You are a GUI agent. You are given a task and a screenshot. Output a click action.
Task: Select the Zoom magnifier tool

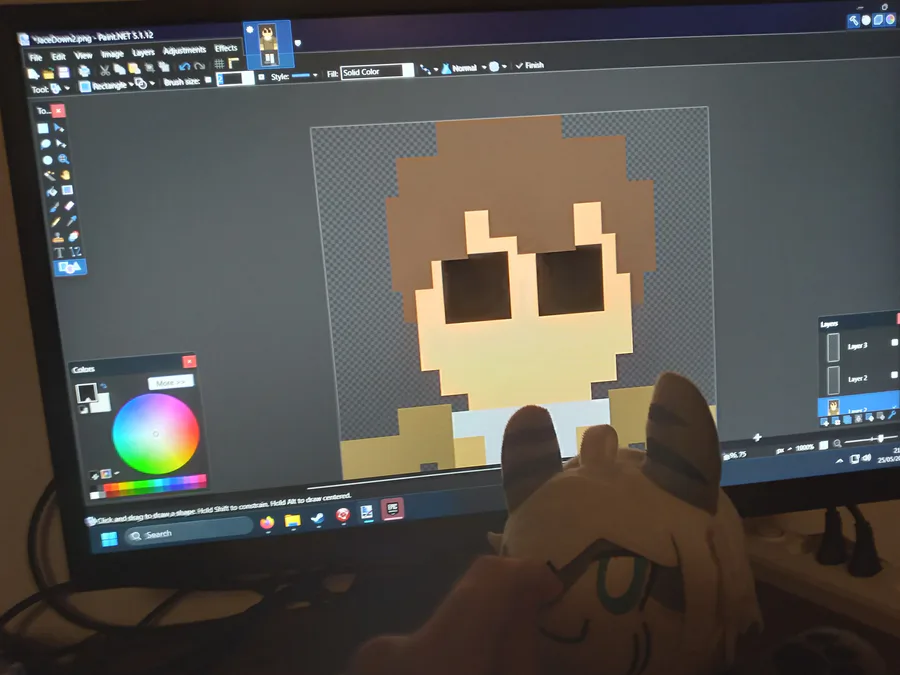click(x=63, y=159)
